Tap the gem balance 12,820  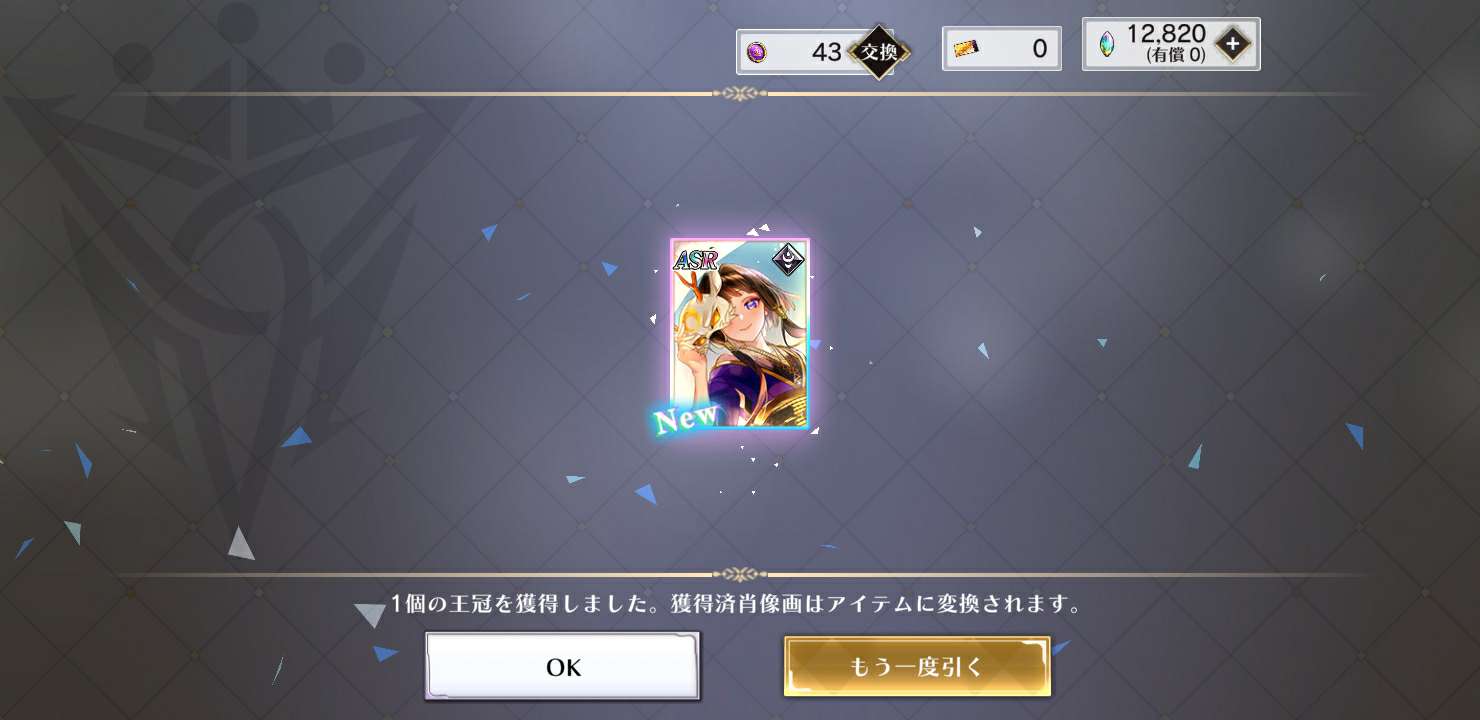(x=1166, y=34)
